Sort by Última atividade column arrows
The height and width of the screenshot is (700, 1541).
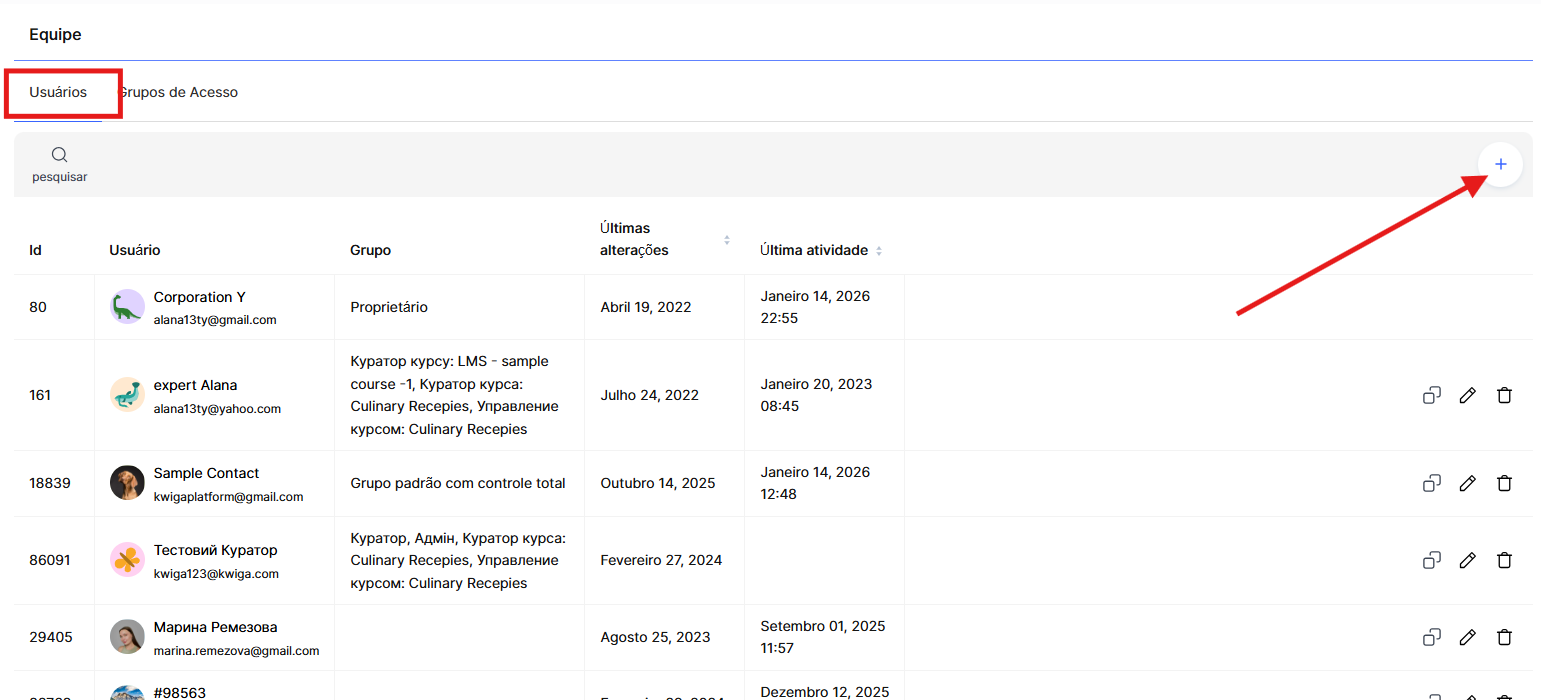(879, 251)
